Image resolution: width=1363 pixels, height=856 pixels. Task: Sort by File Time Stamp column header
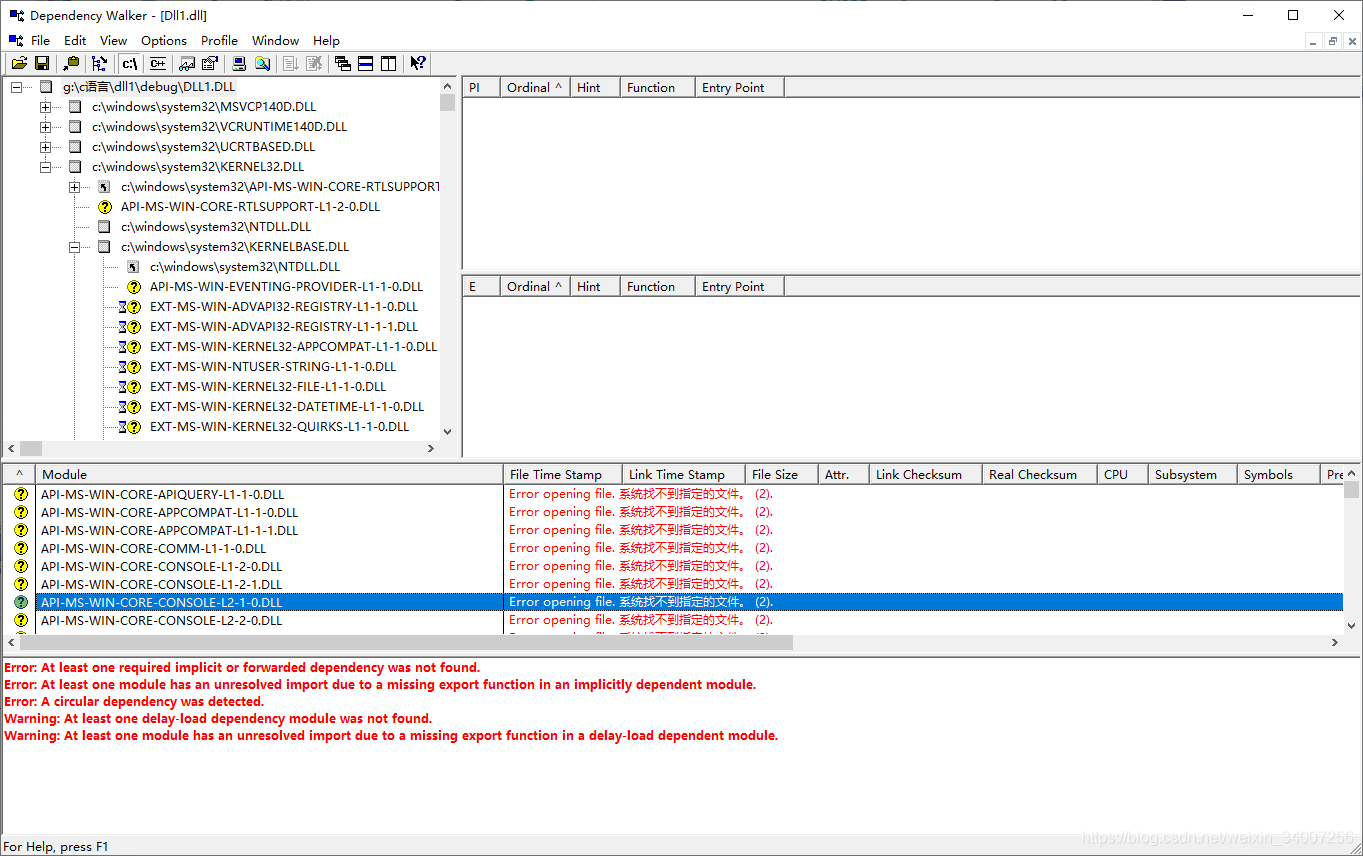click(x=563, y=474)
